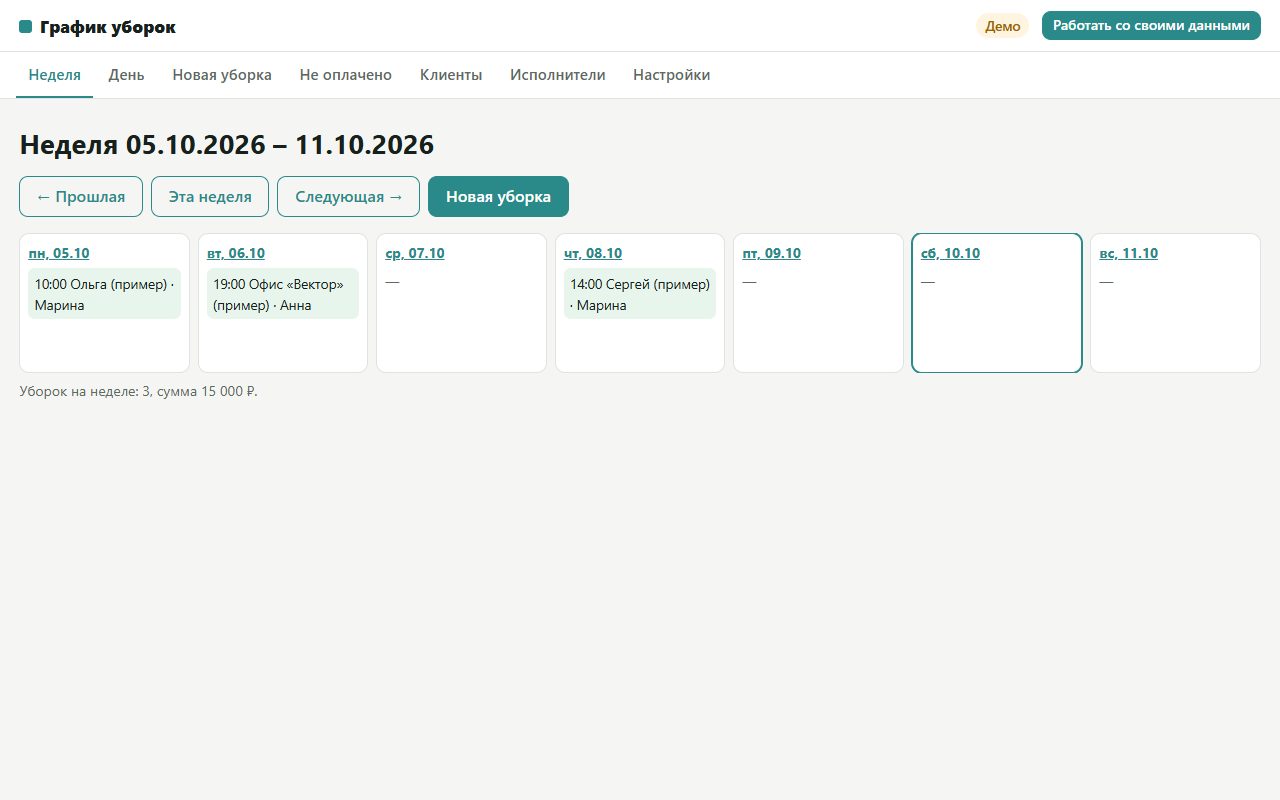Image resolution: width=1280 pixels, height=800 pixels.
Task: Advance with the Следующая → button
Action: [x=349, y=197]
